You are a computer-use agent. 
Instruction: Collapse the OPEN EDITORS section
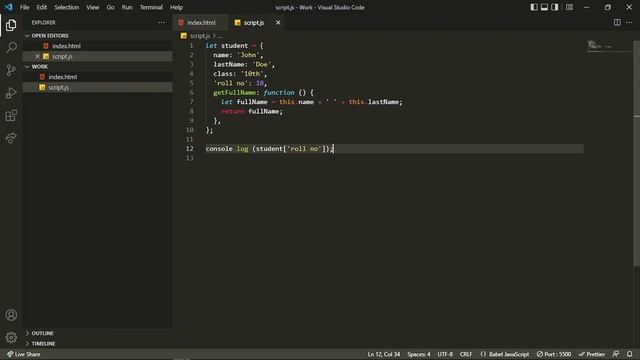98,36
